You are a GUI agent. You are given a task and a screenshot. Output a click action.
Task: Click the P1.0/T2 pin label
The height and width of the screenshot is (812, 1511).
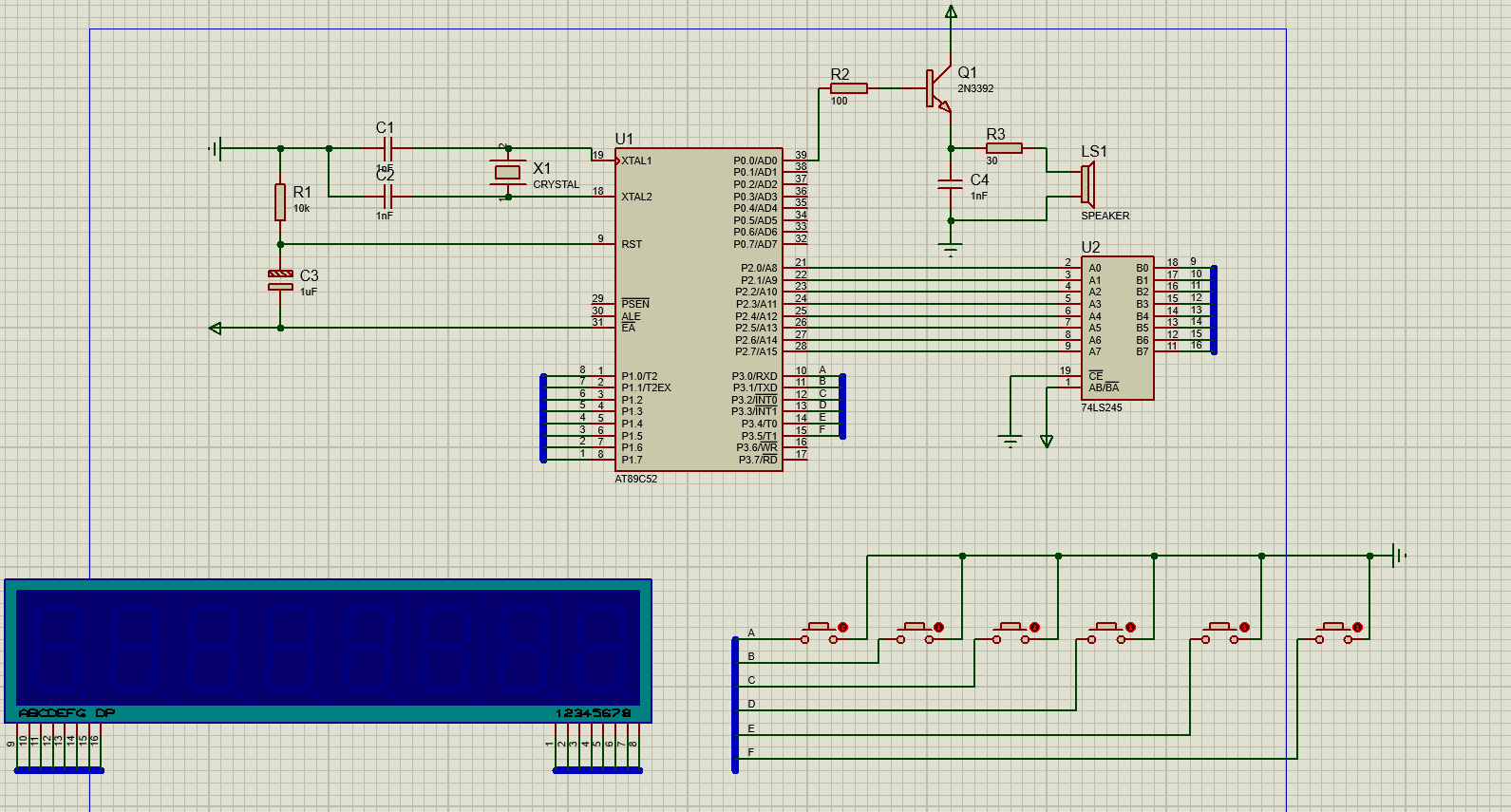tap(639, 376)
